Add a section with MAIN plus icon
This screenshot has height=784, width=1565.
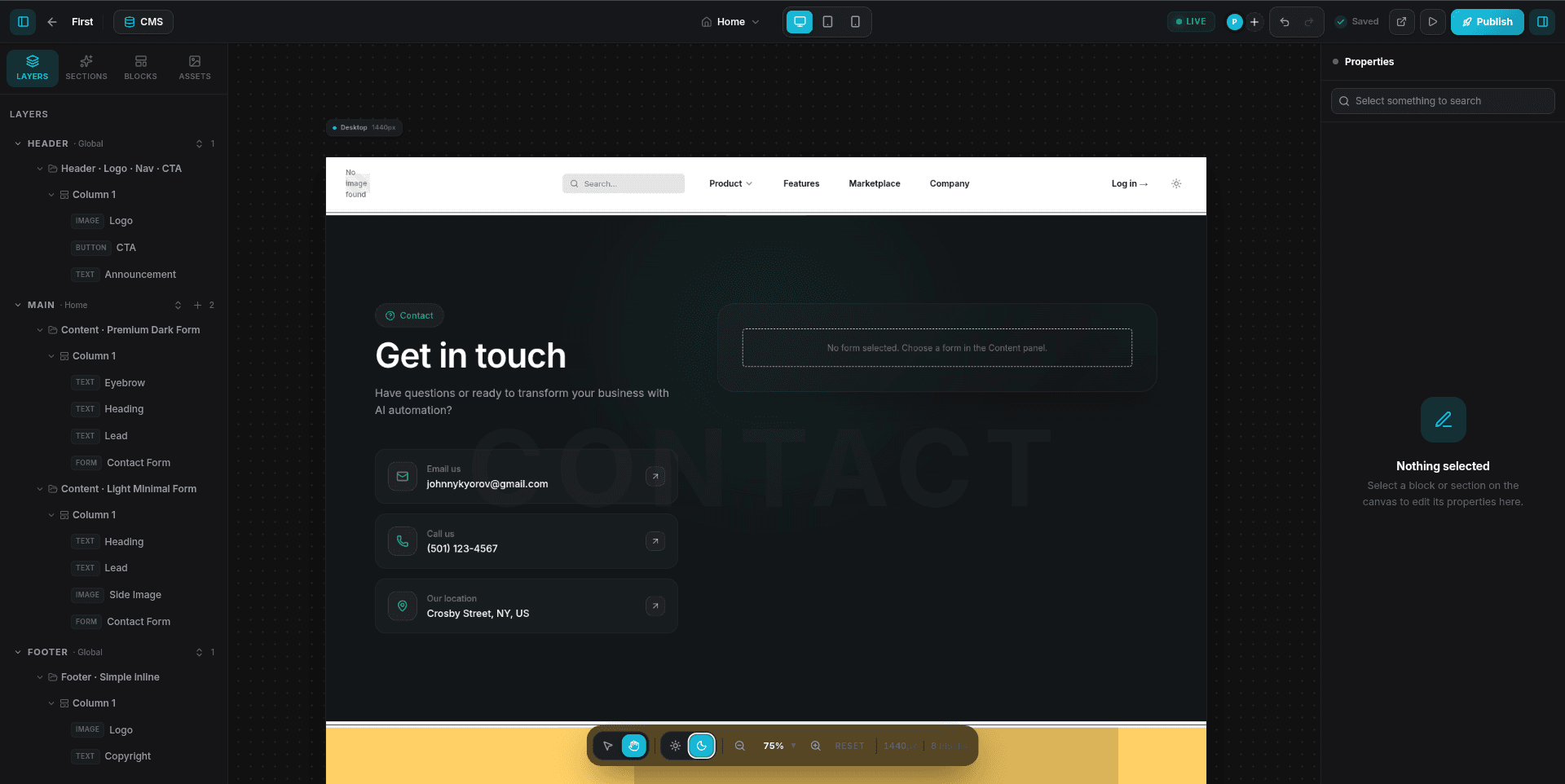point(197,305)
